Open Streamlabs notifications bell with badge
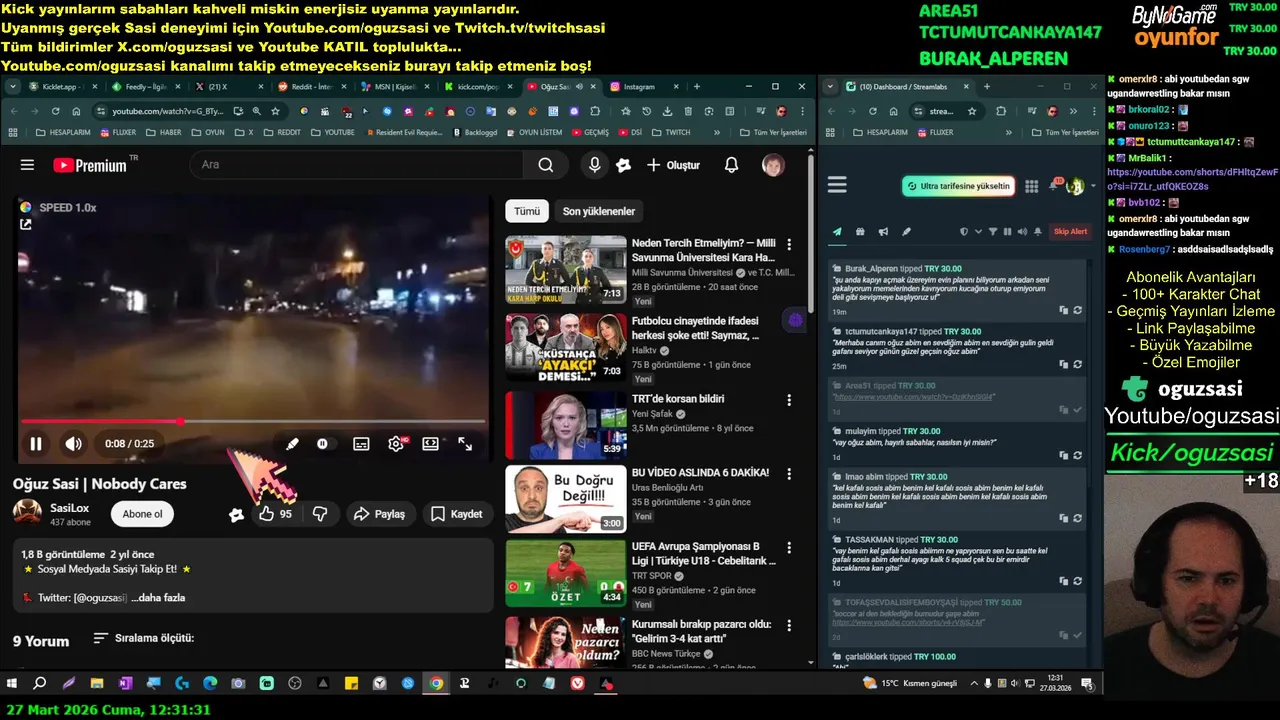 (1055, 186)
